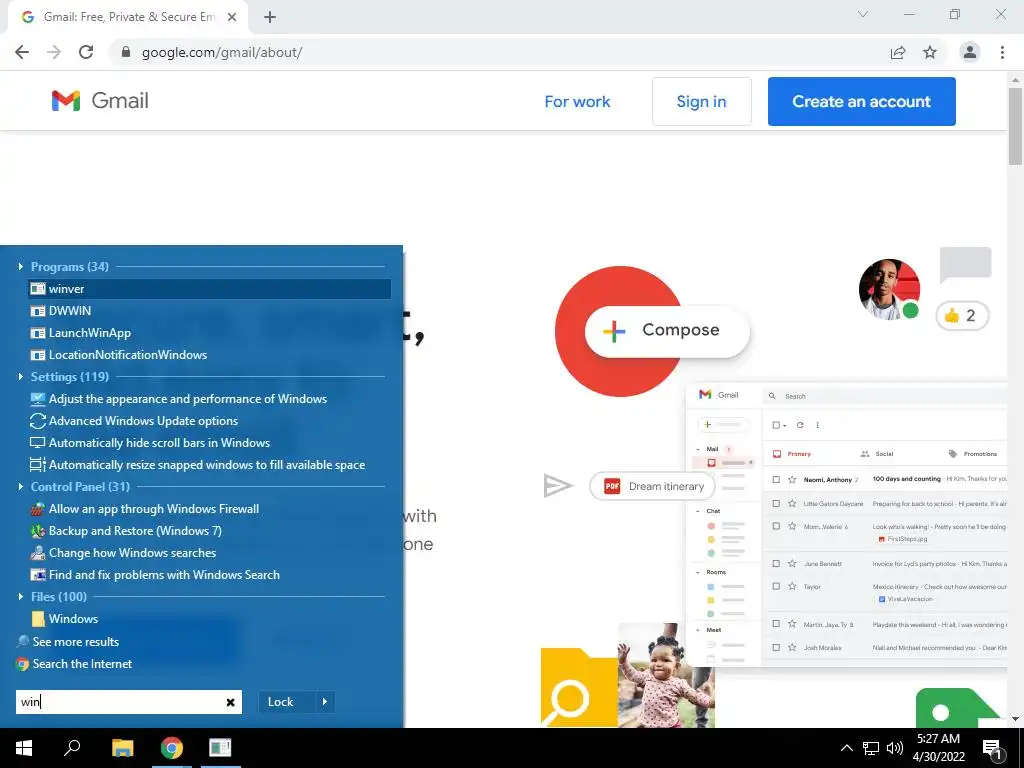The width and height of the screenshot is (1024, 768).
Task: Open the Chrome profile avatar icon
Action: tap(970, 52)
